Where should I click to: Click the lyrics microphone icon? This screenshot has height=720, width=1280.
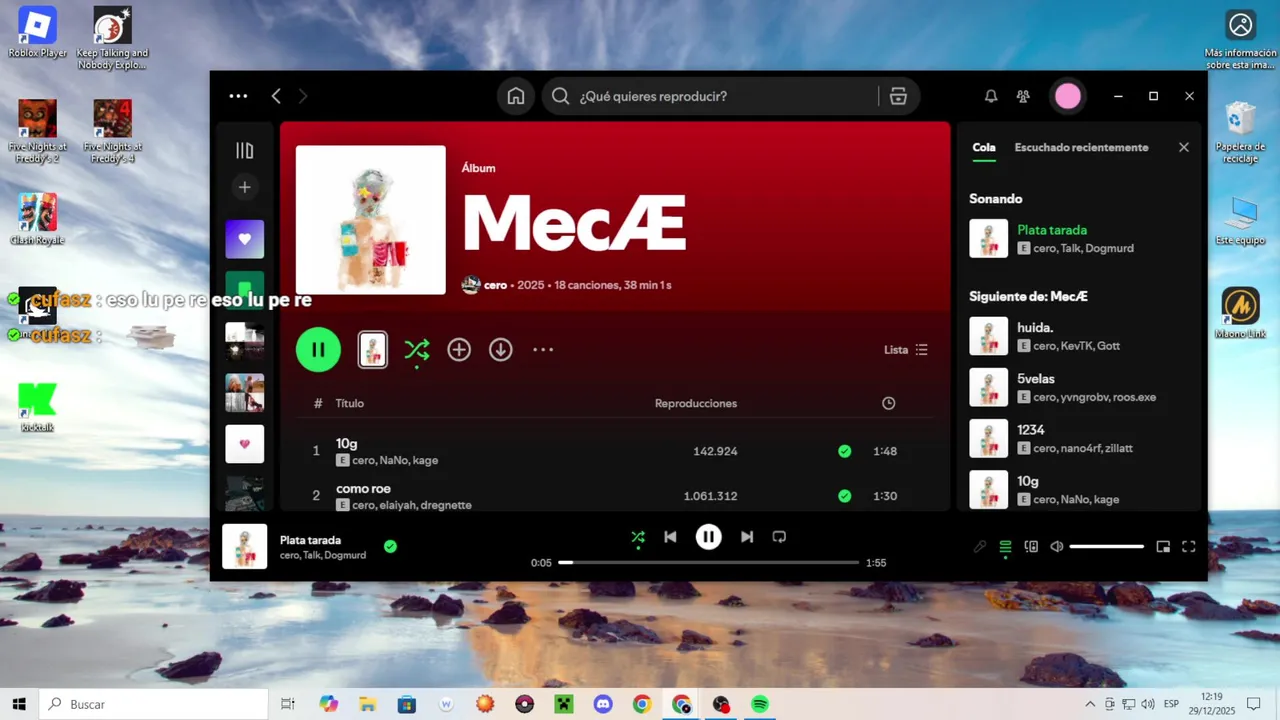click(x=980, y=547)
